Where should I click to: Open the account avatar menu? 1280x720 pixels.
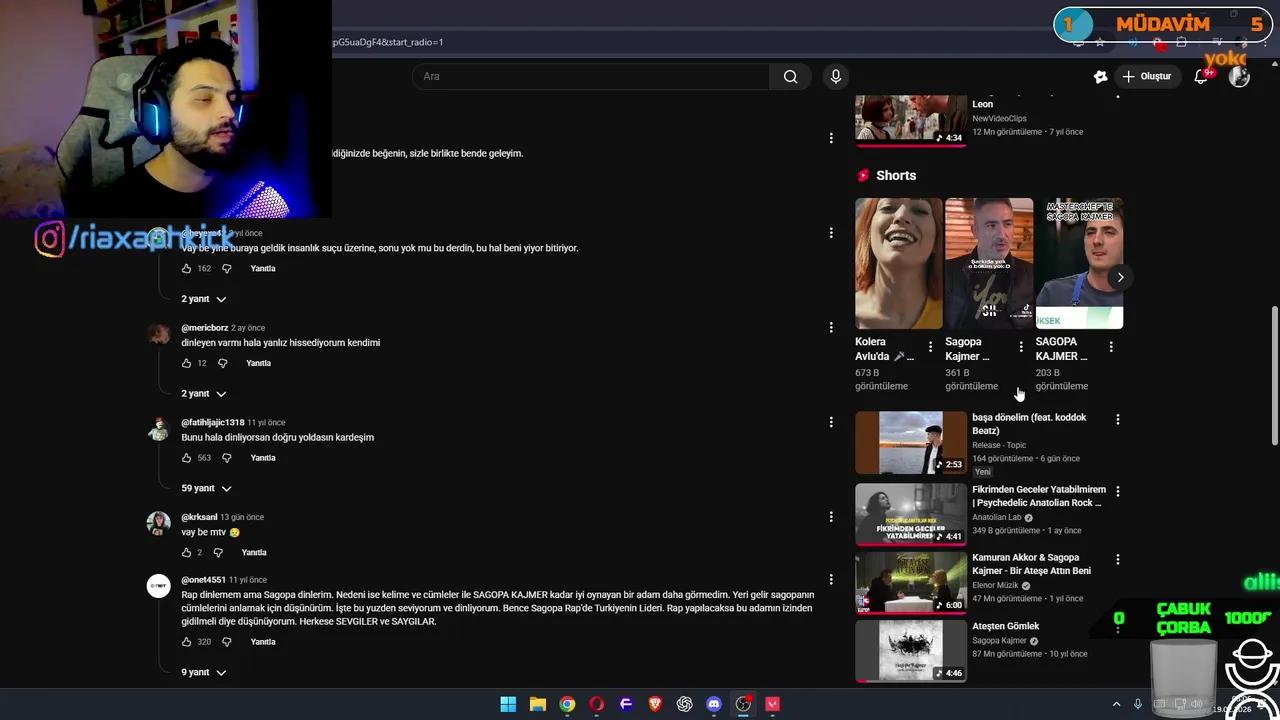tap(1239, 77)
